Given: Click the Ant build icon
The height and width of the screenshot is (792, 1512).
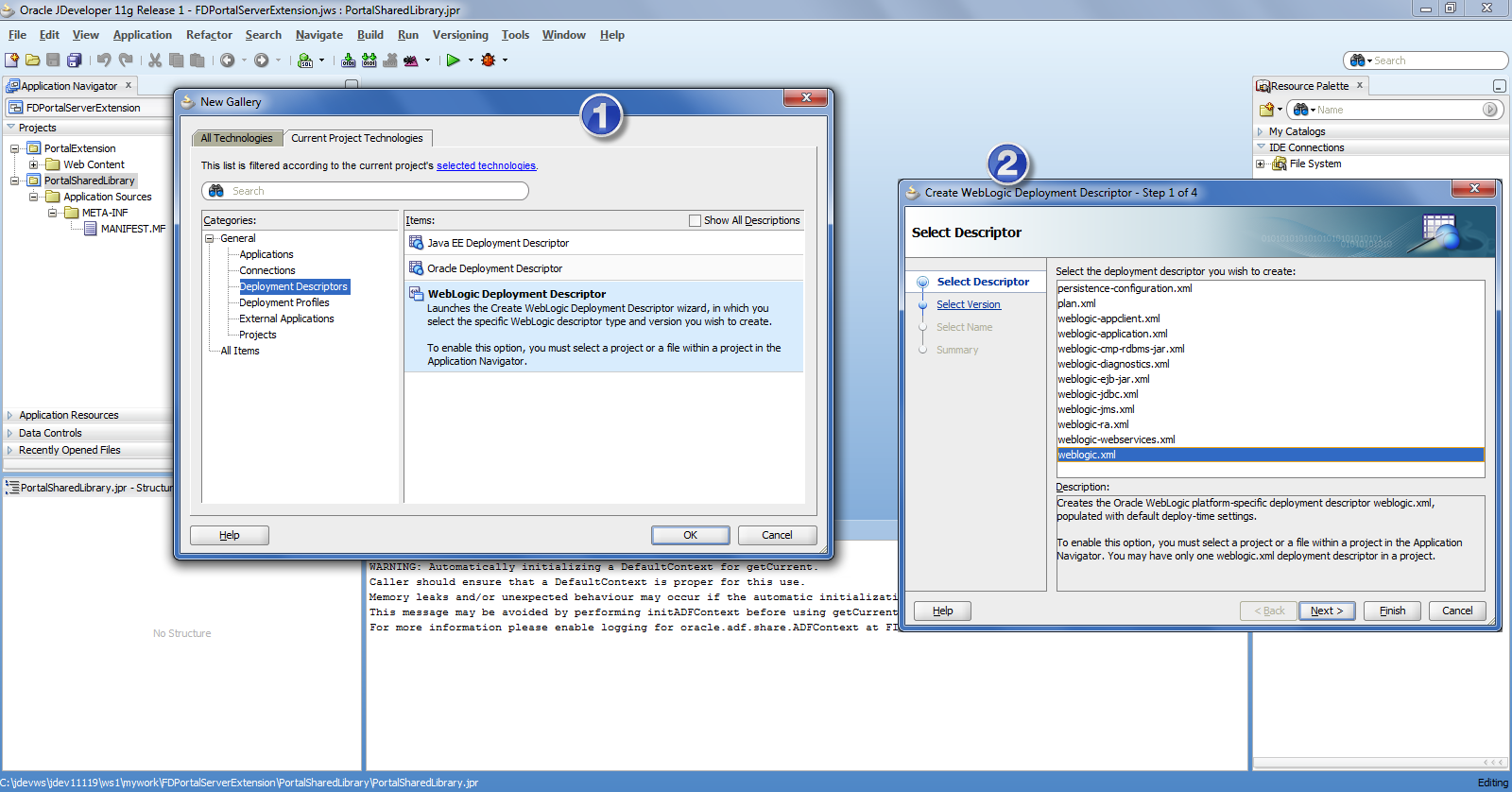Looking at the screenshot, I should pyautogui.click(x=411, y=60).
